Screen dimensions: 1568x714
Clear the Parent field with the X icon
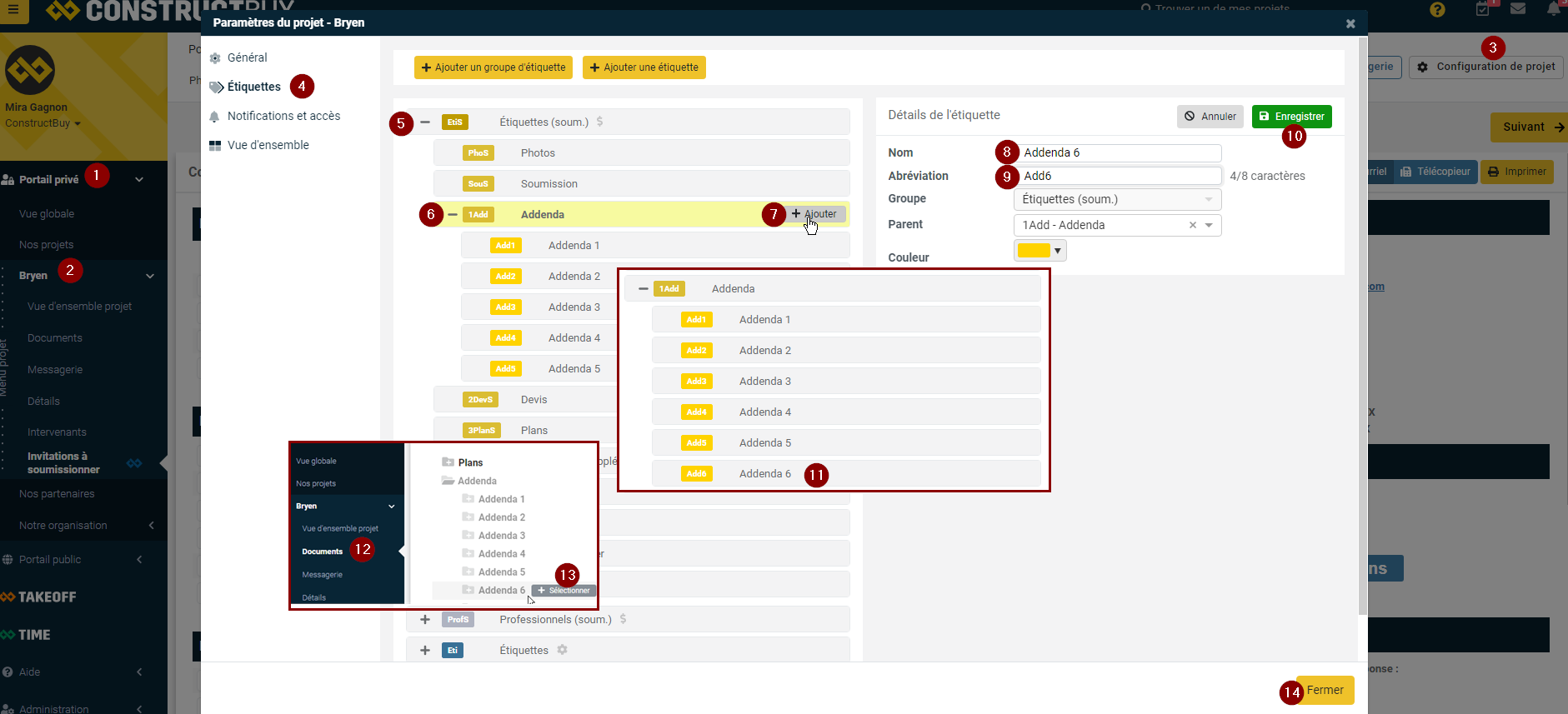click(1192, 225)
